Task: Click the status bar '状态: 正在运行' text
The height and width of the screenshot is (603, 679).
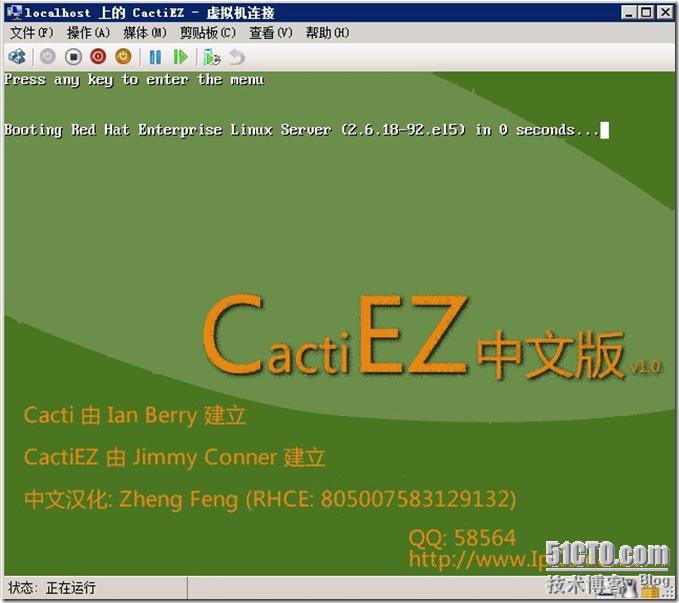Action: pyautogui.click(x=52, y=588)
